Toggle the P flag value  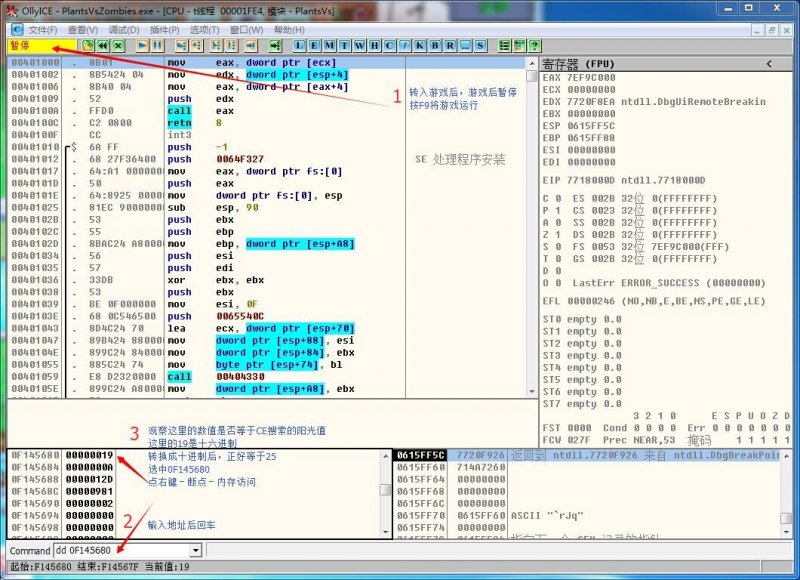(558, 211)
